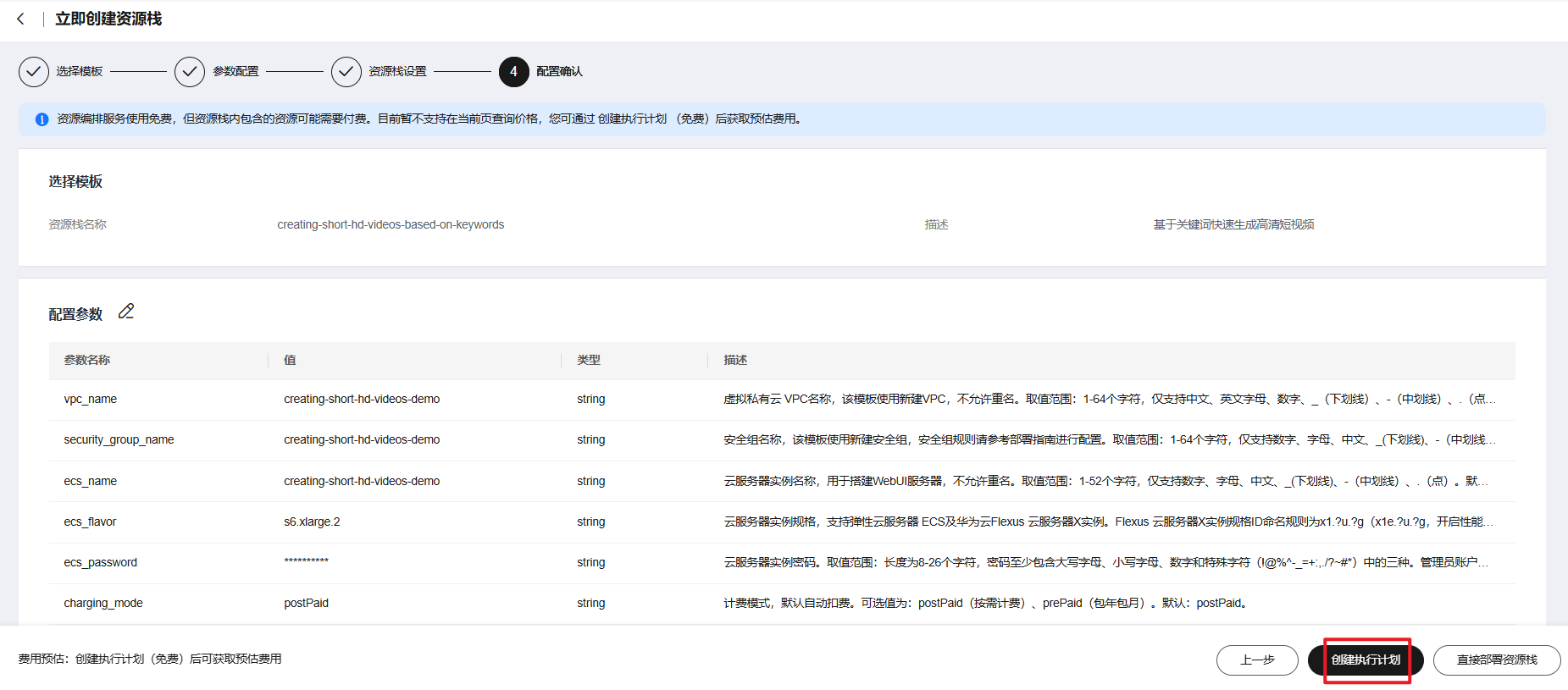Click the 选择模板 section heading
Image resolution: width=1568 pixels, height=690 pixels.
[75, 182]
